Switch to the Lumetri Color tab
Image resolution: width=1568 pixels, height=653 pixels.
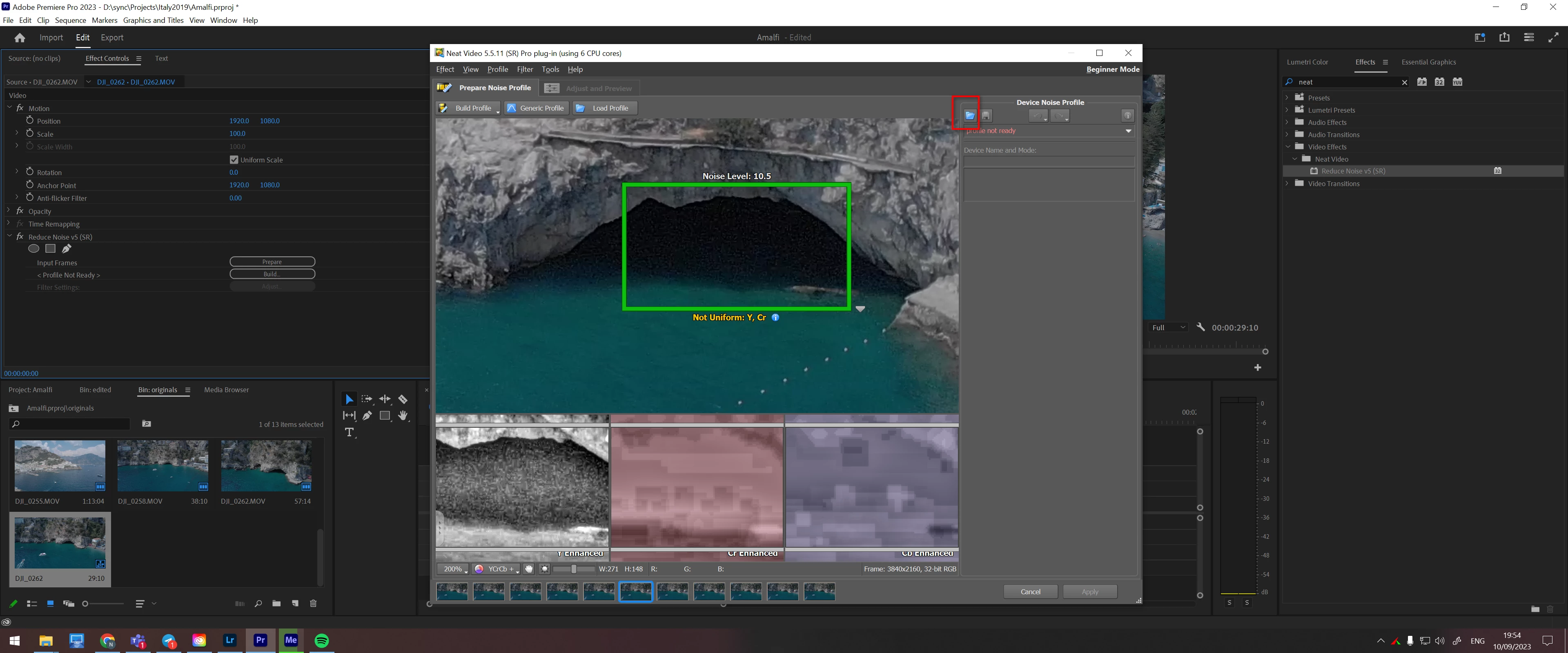pos(1307,62)
